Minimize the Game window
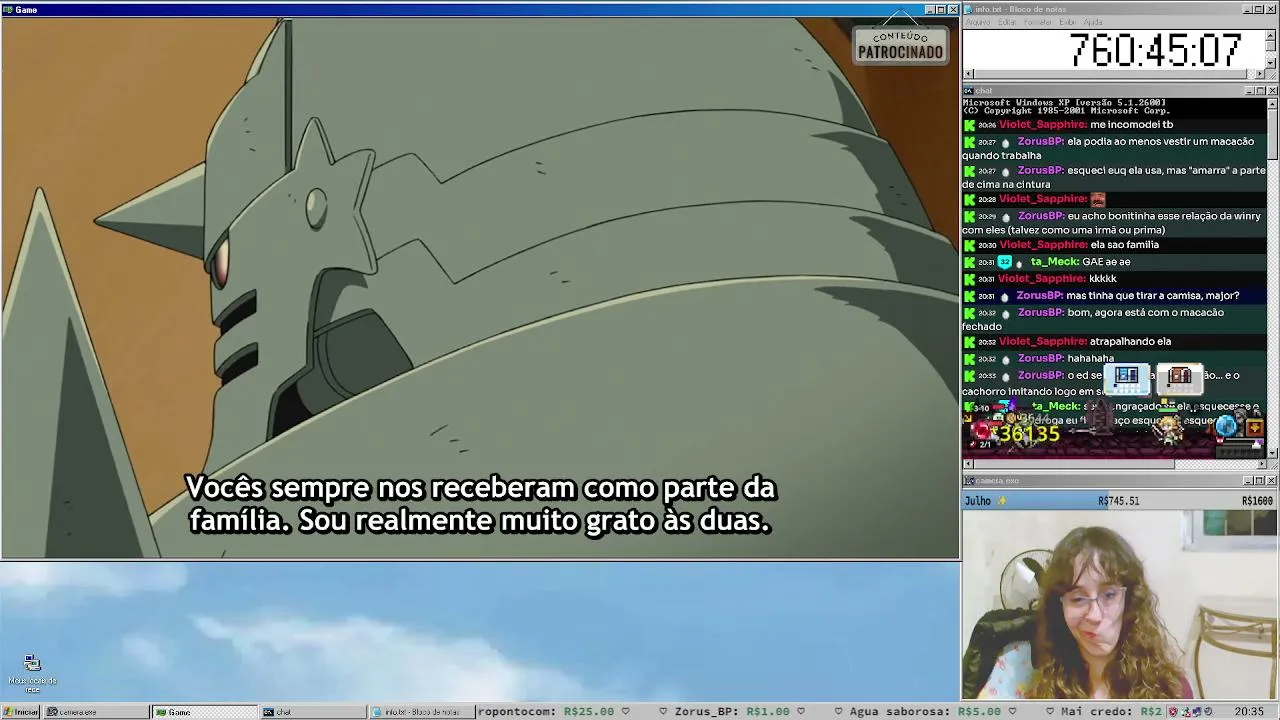The width and height of the screenshot is (1280, 720). [930, 10]
